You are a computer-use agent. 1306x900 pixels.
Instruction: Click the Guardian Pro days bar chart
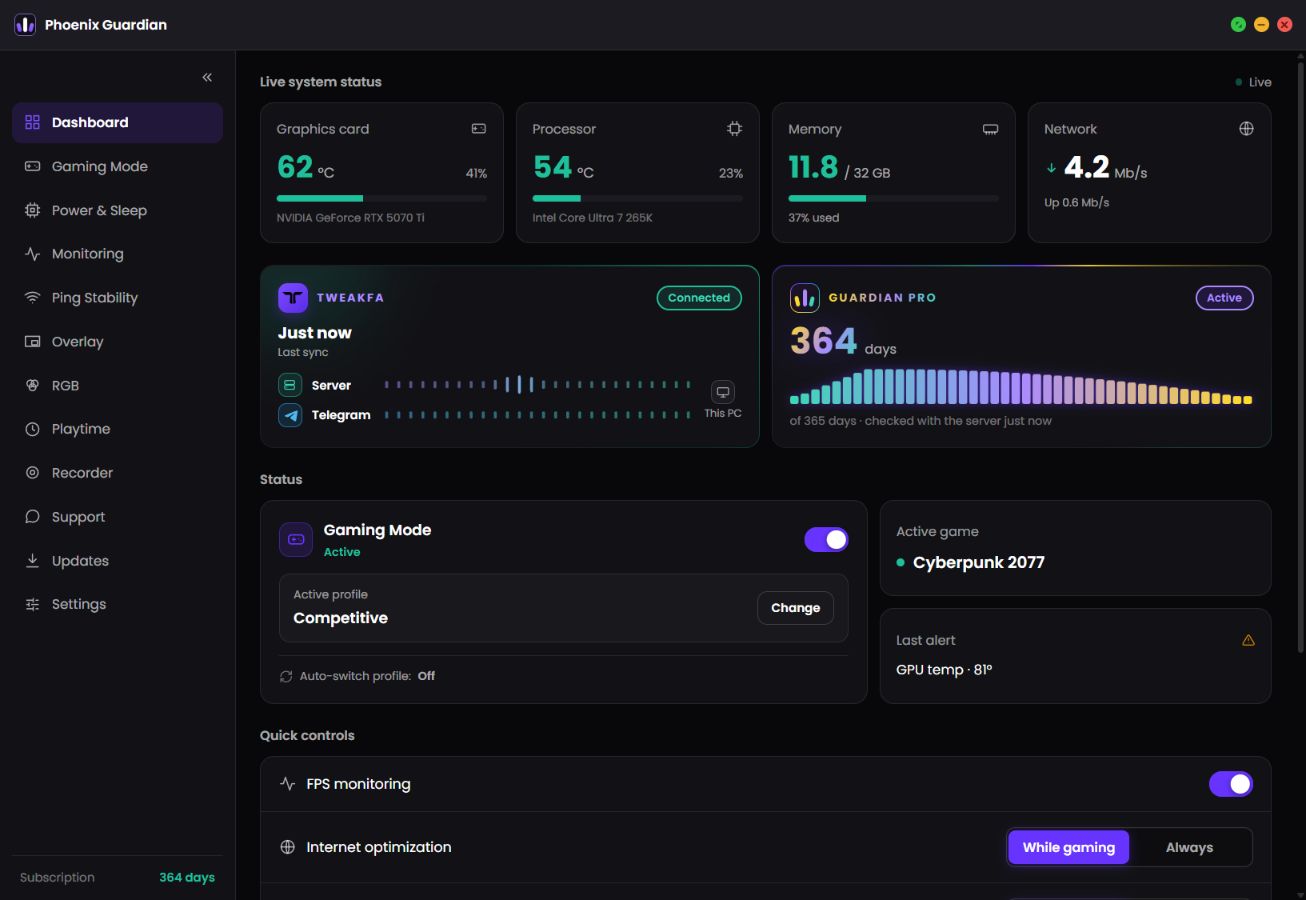click(x=1021, y=386)
